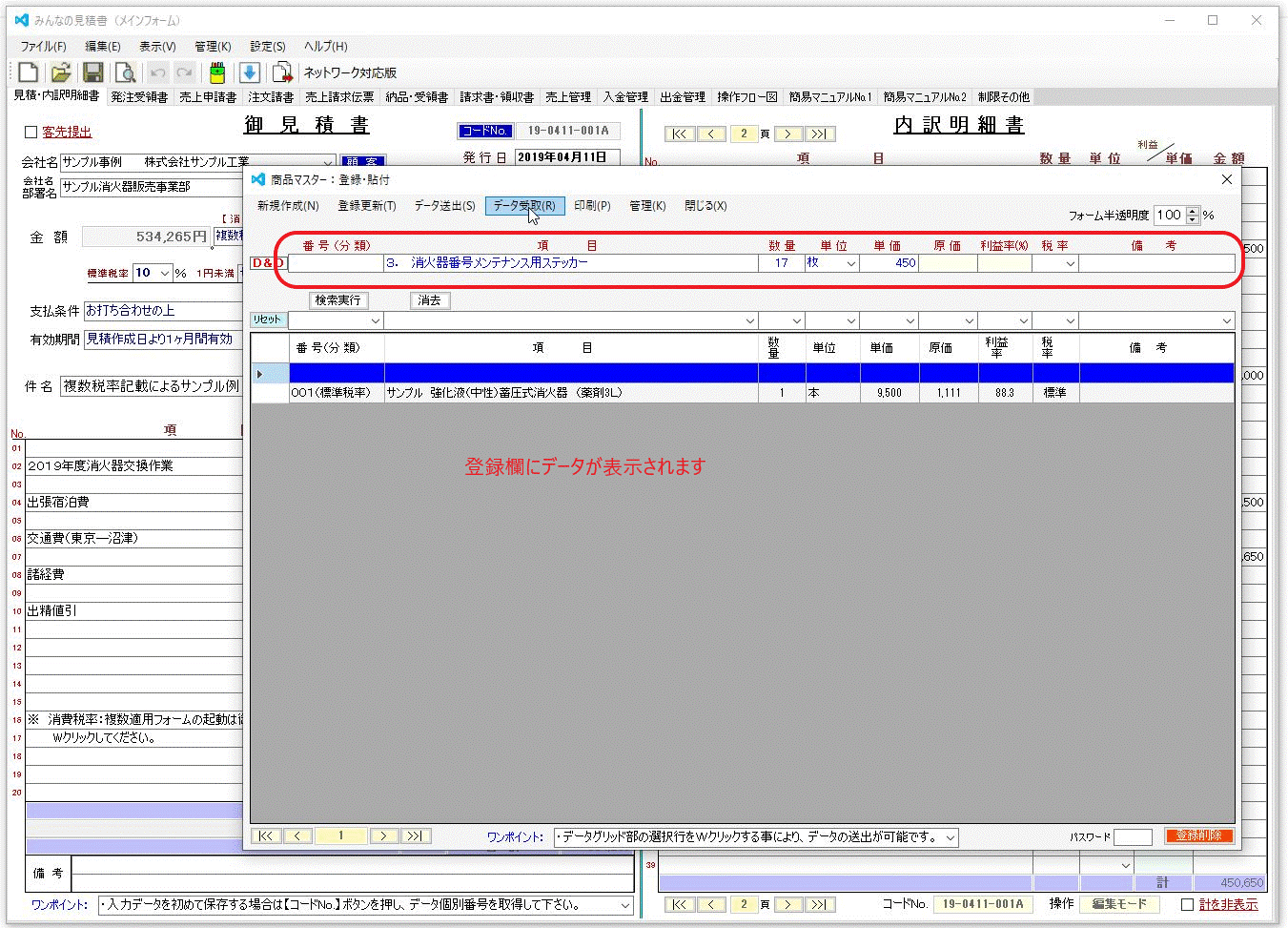Image resolution: width=1288 pixels, height=928 pixels.
Task: Open the 標準税率 dropdown
Action: 165,273
